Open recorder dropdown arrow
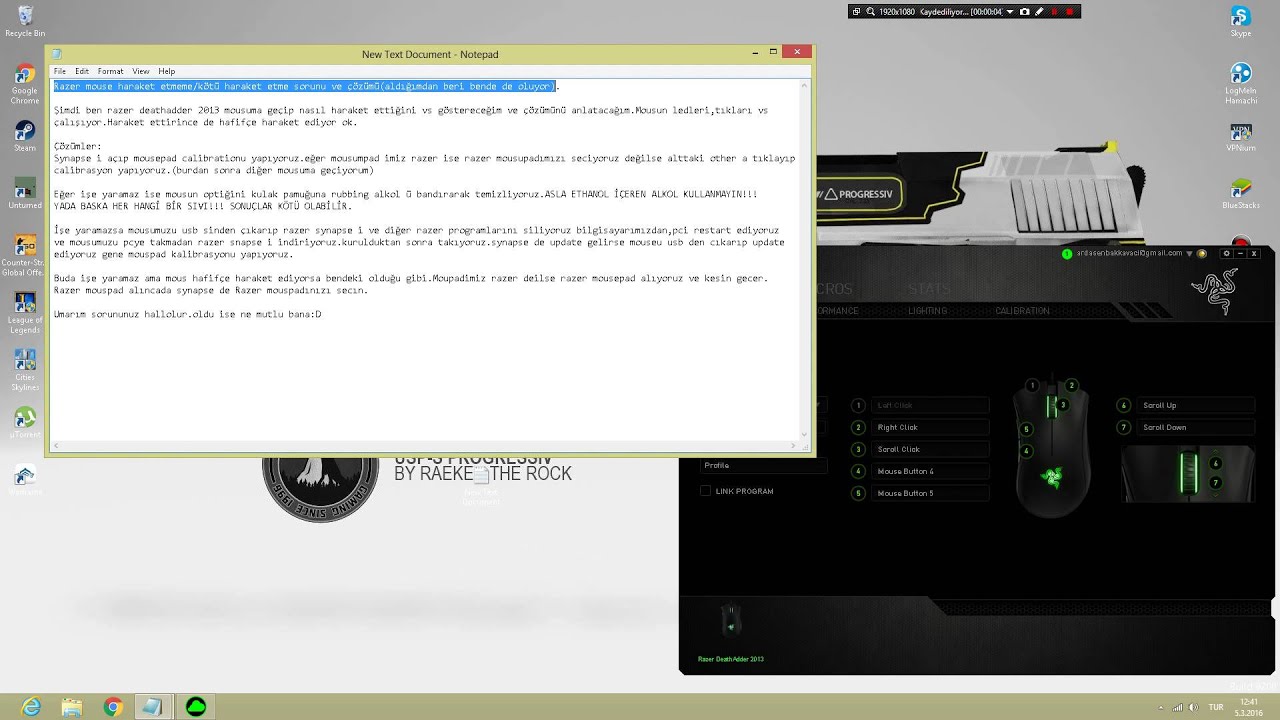This screenshot has width=1280, height=720. 1009,12
